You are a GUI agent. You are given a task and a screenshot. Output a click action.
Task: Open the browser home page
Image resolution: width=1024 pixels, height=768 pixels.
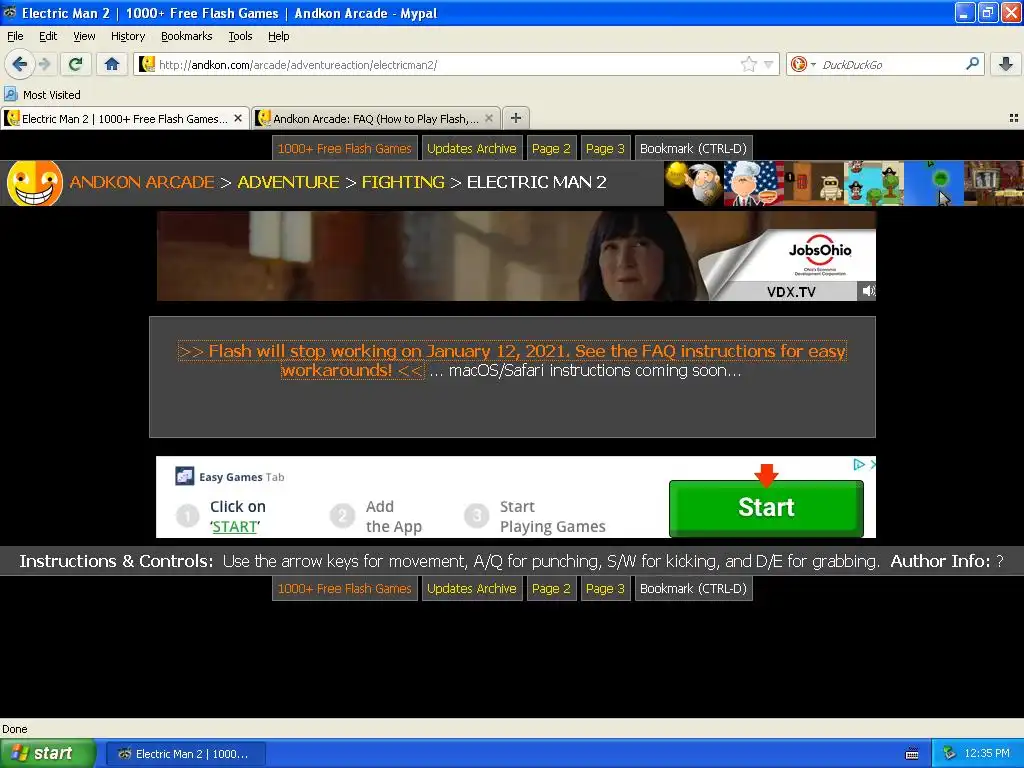click(x=112, y=64)
